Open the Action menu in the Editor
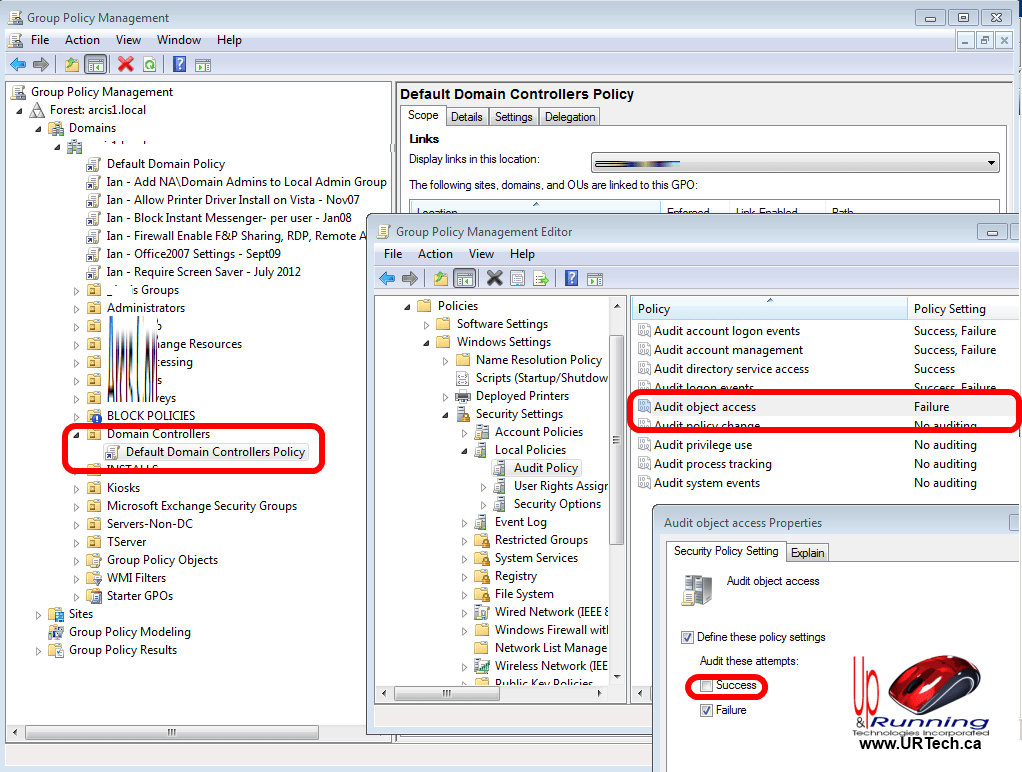Image resolution: width=1022 pixels, height=772 pixels. (x=435, y=253)
